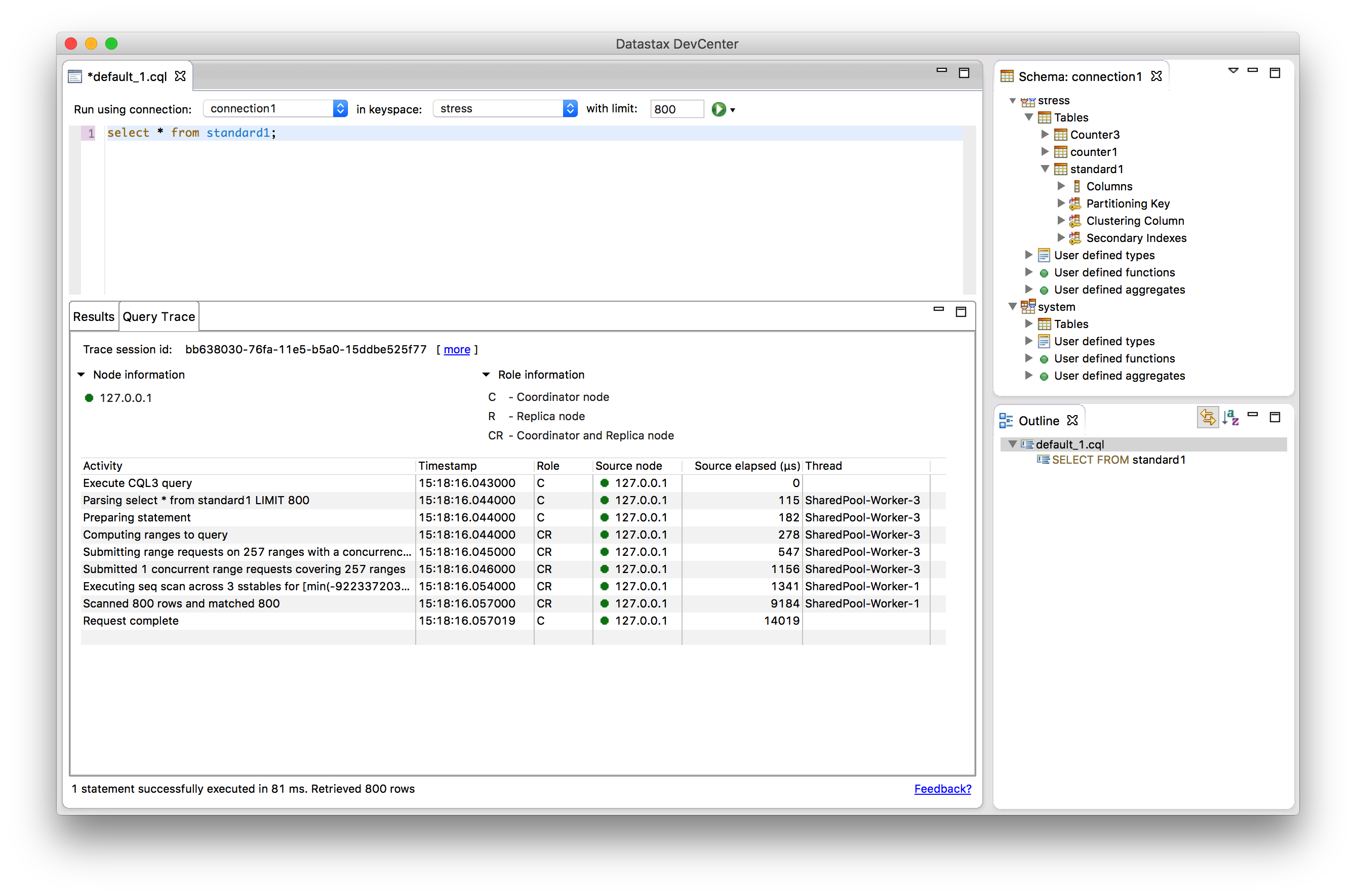Minimize the Schema connection1 panel
This screenshot has width=1356, height=896.
tap(1253, 71)
